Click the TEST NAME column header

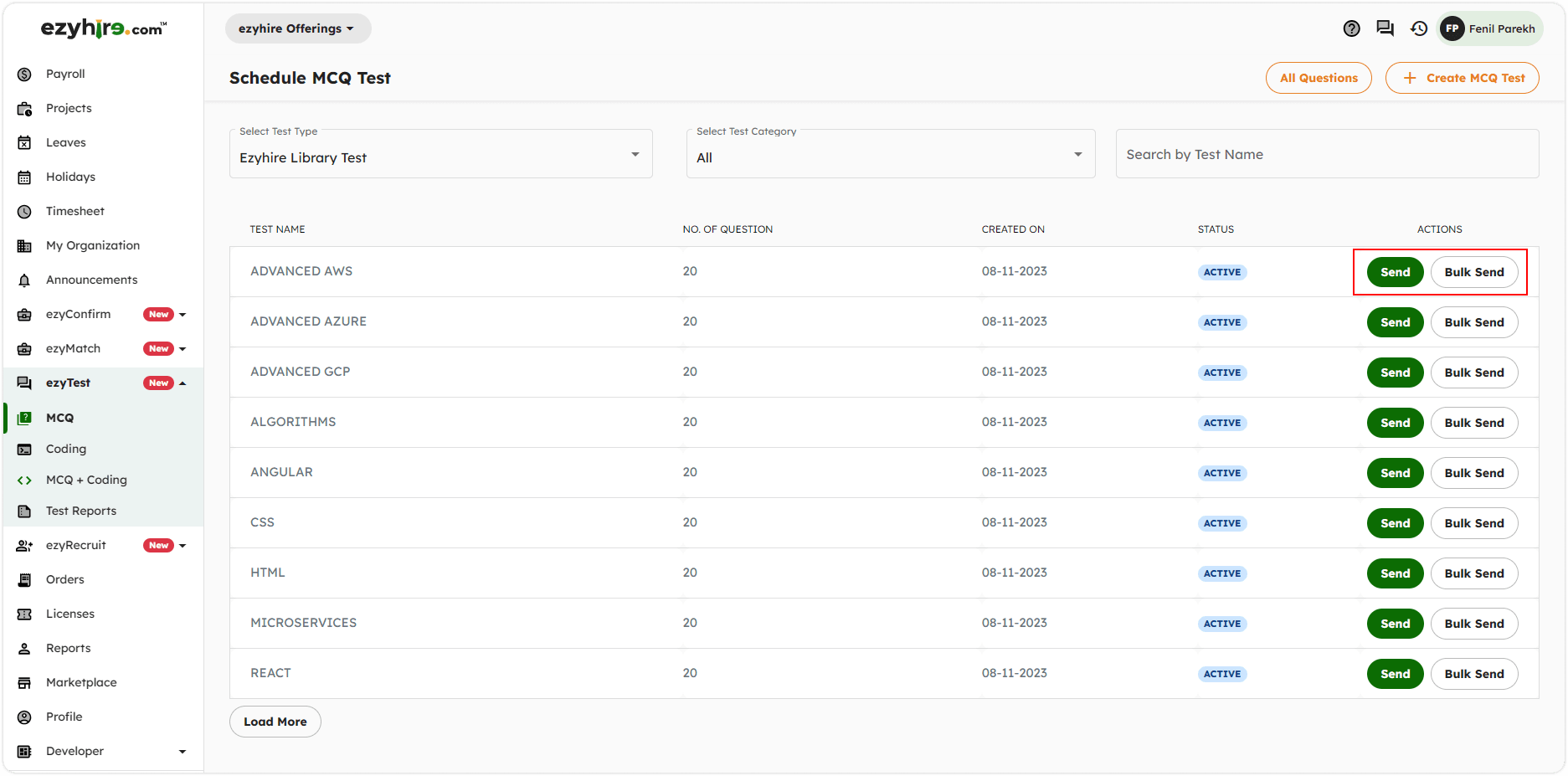coord(277,229)
